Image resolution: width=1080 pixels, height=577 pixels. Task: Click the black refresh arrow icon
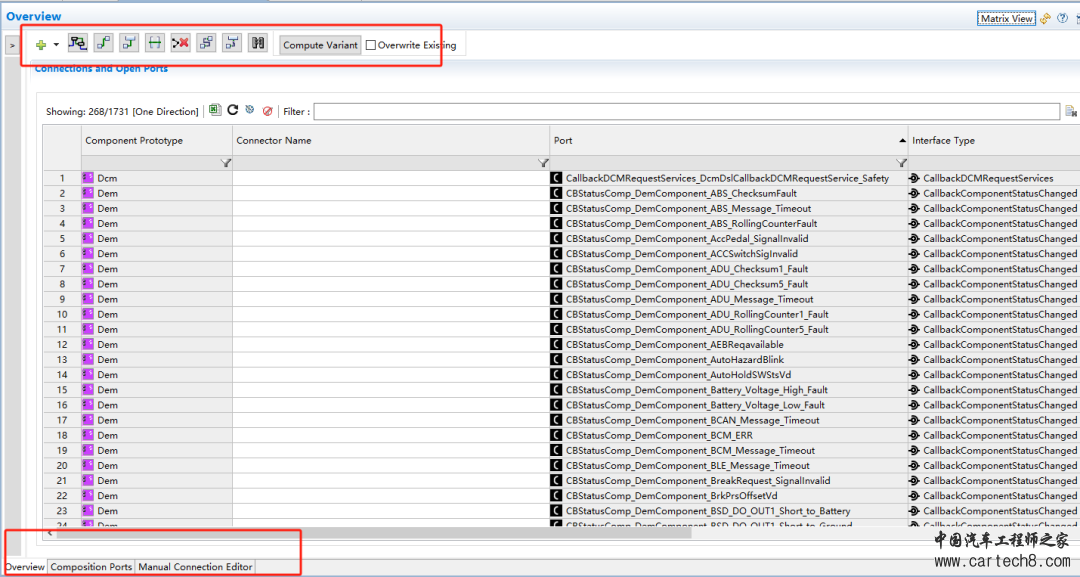pyautogui.click(x=233, y=110)
